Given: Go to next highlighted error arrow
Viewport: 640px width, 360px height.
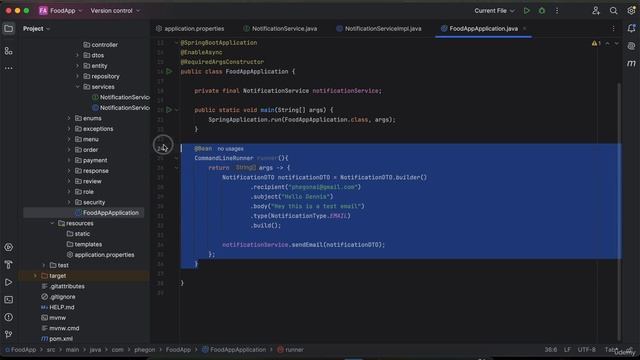Looking at the screenshot, I should tap(616, 43).
